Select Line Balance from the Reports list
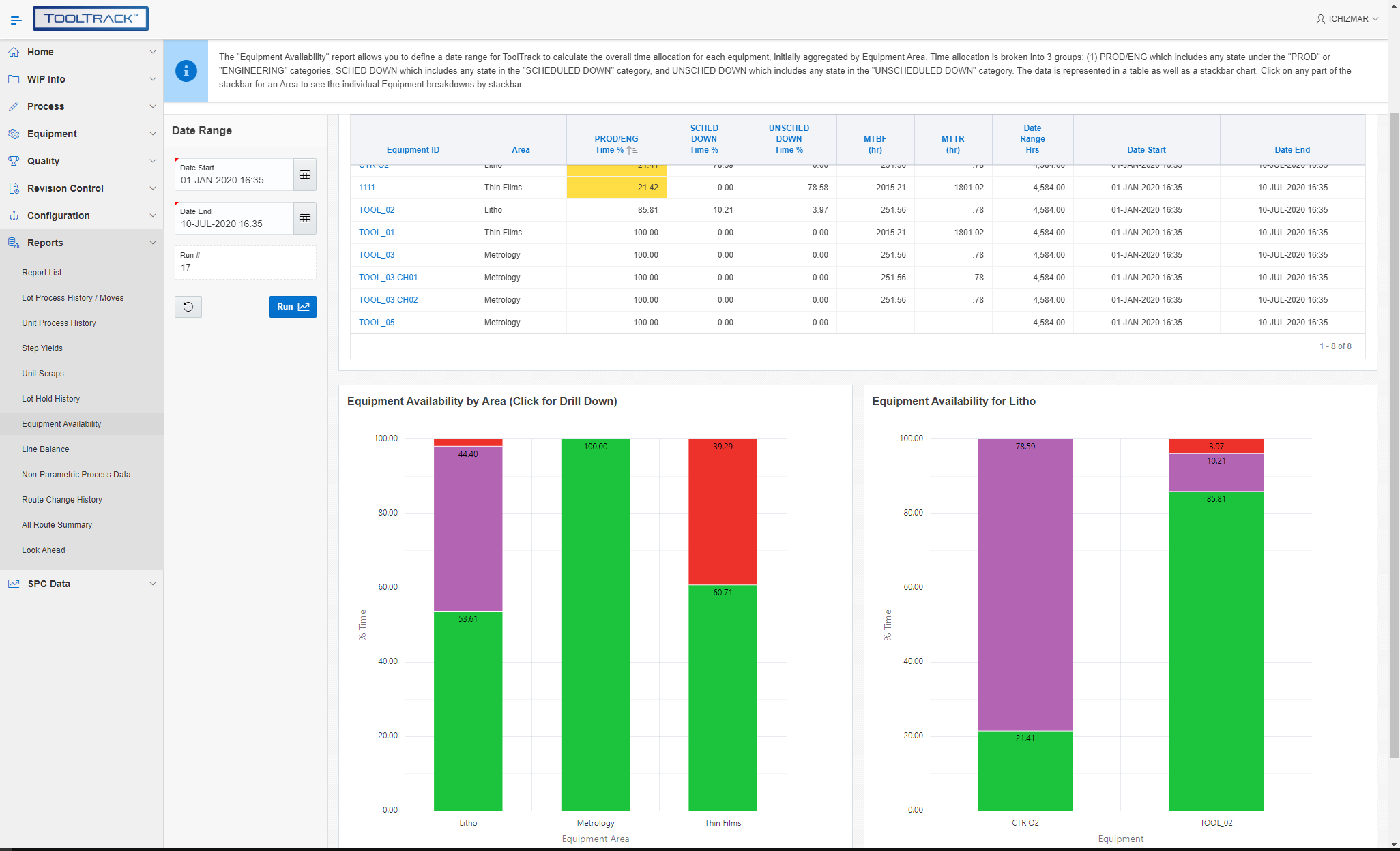This screenshot has height=851, width=1400. point(45,449)
